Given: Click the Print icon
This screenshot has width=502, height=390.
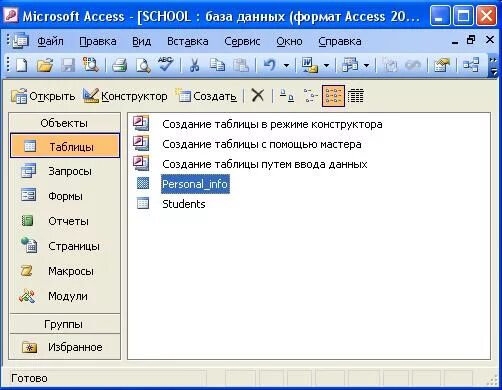Looking at the screenshot, I should [119, 65].
